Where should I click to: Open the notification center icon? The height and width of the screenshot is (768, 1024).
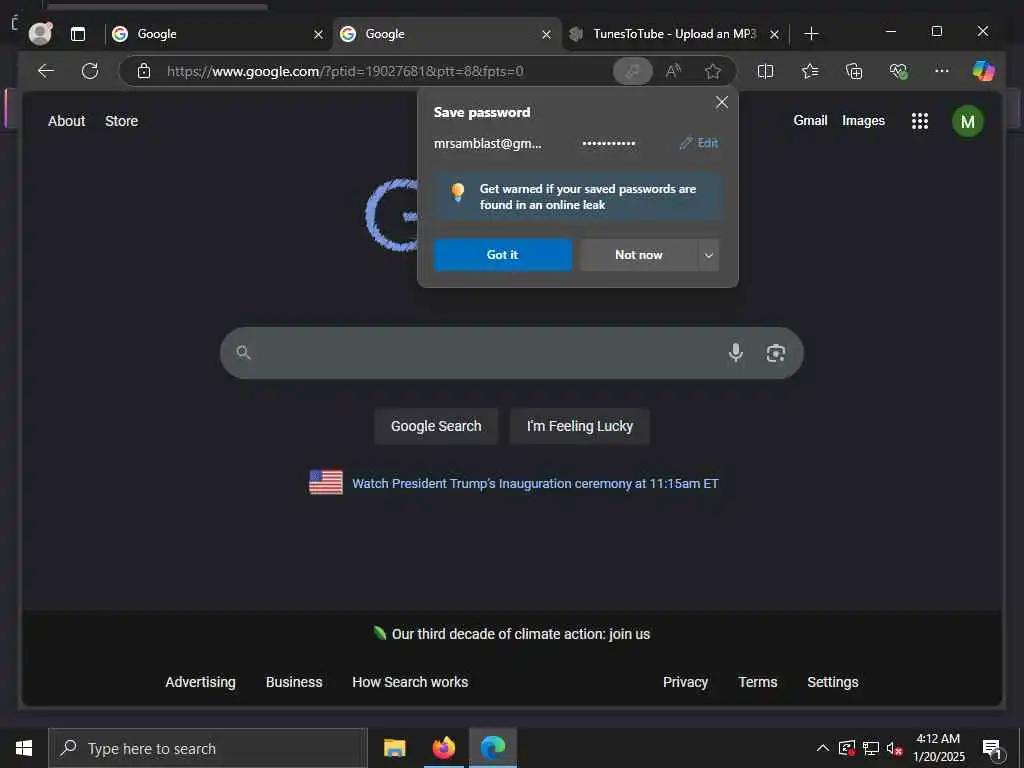pyautogui.click(x=992, y=749)
